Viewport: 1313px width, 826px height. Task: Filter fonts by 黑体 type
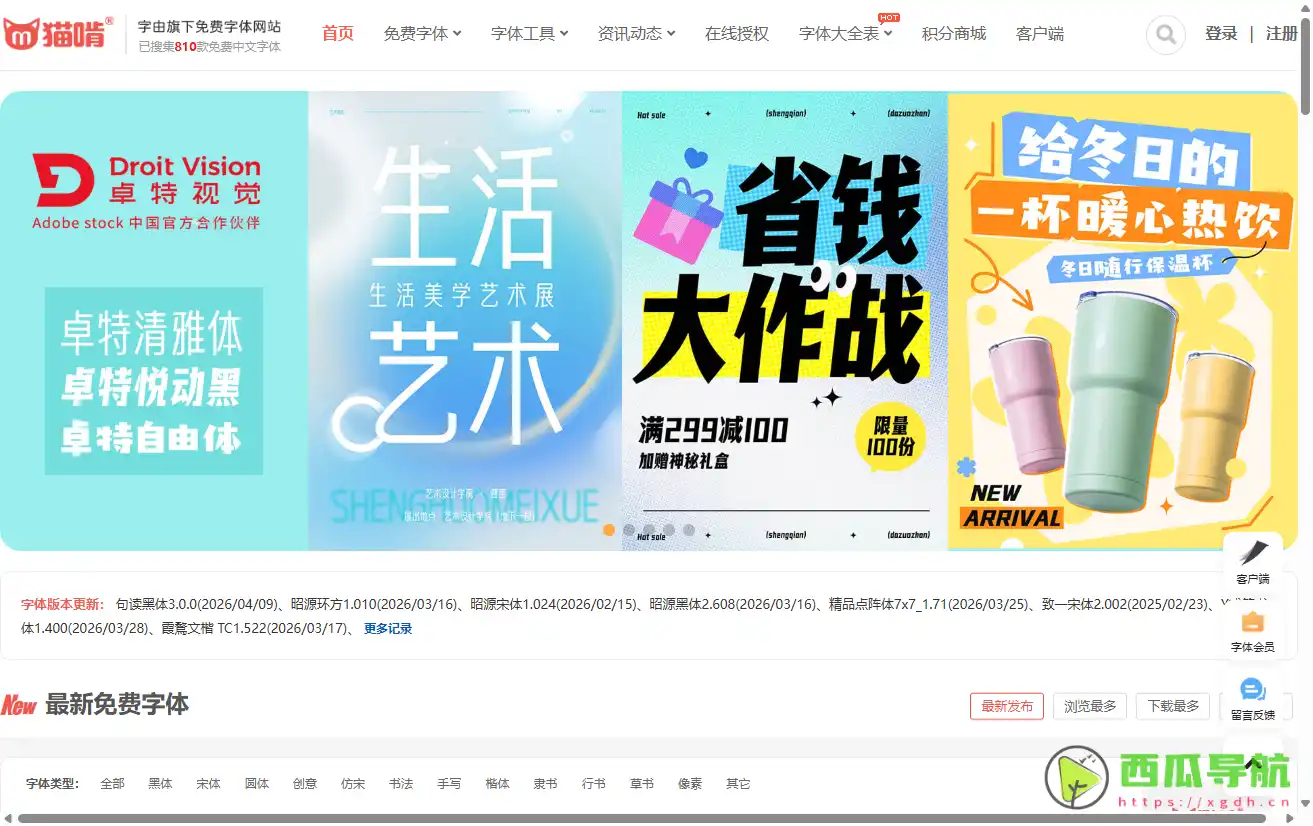pos(159,784)
